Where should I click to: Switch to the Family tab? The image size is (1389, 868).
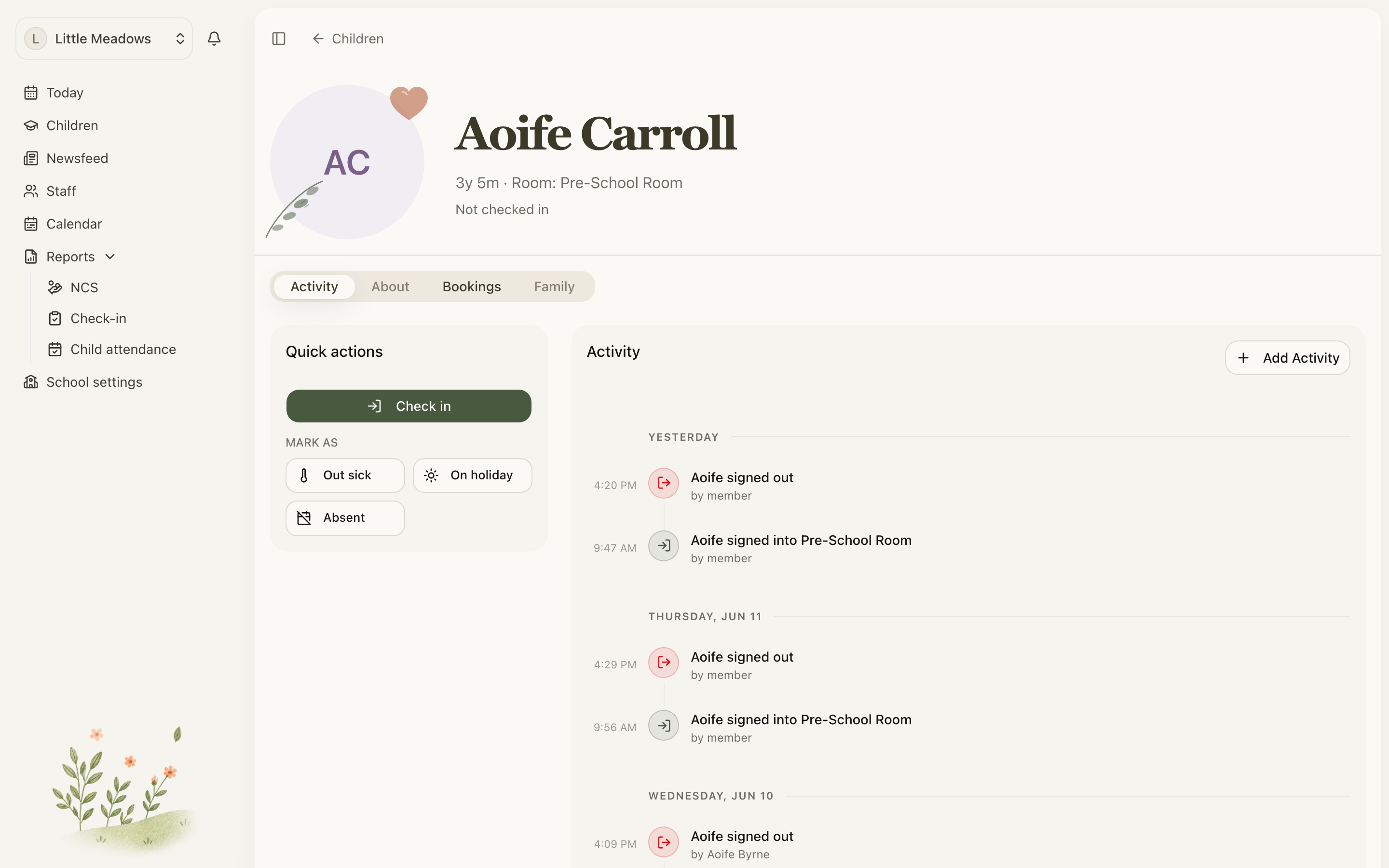click(554, 286)
